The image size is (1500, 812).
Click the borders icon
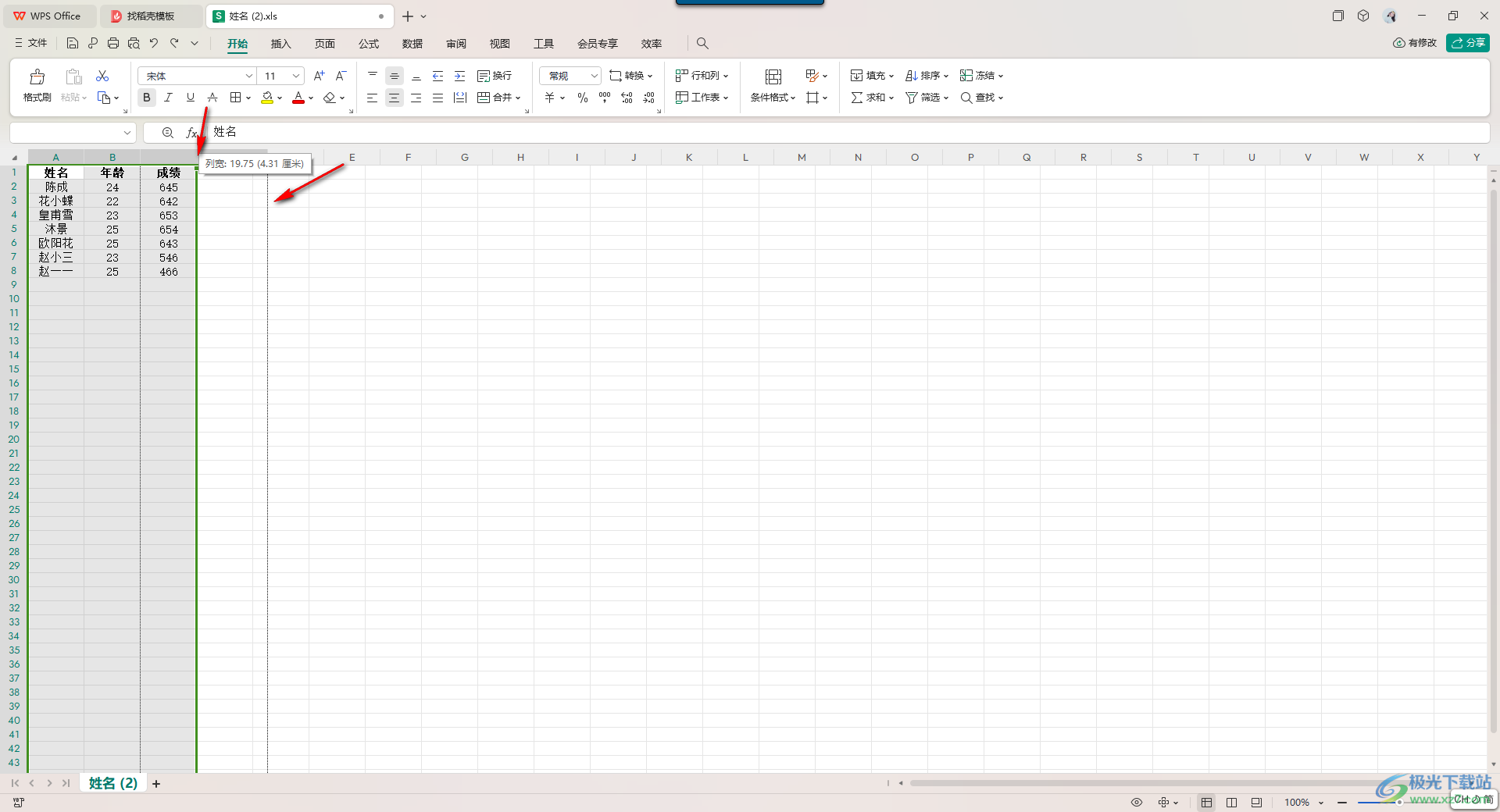pos(235,98)
